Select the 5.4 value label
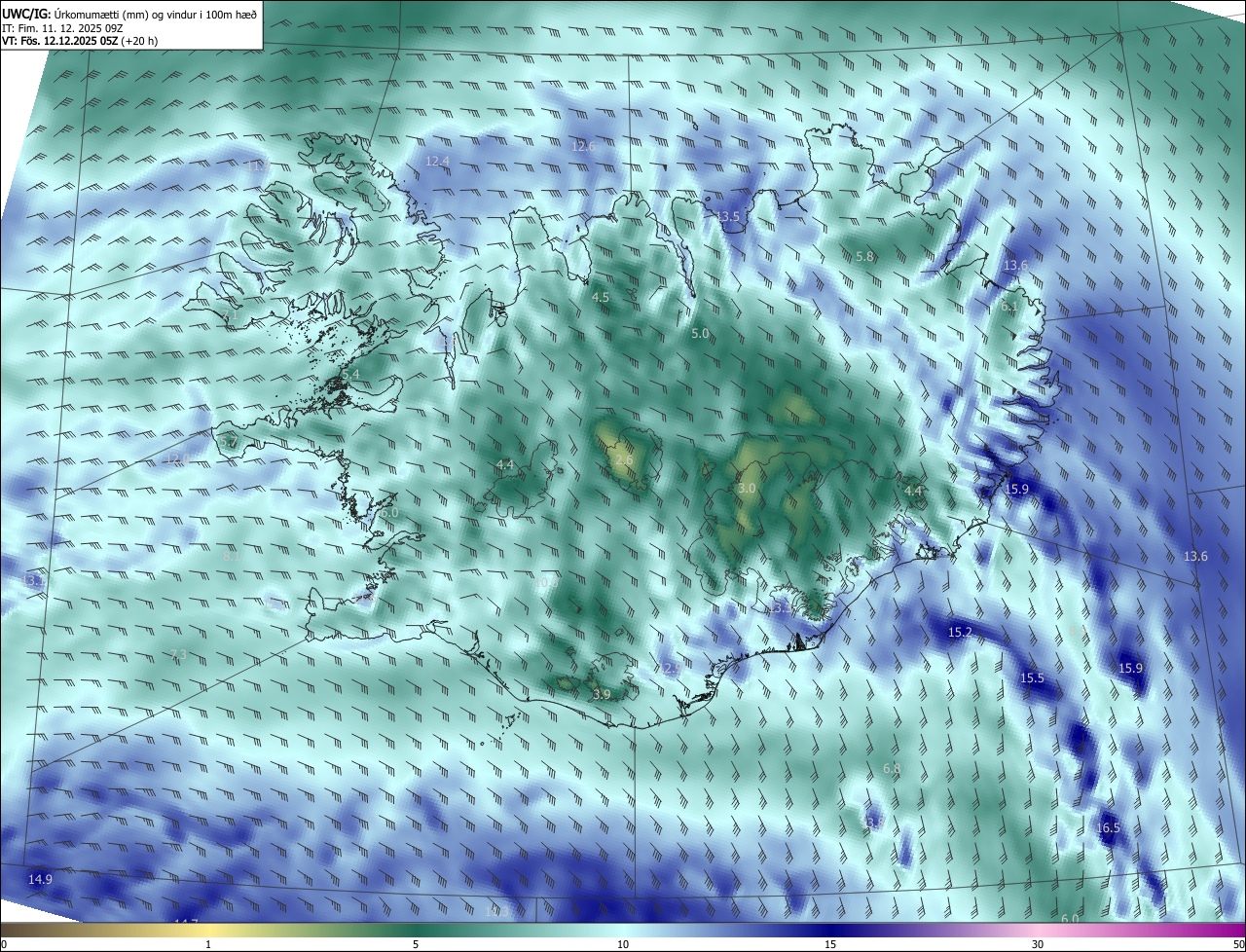Image resolution: width=1246 pixels, height=952 pixels. coord(350,375)
